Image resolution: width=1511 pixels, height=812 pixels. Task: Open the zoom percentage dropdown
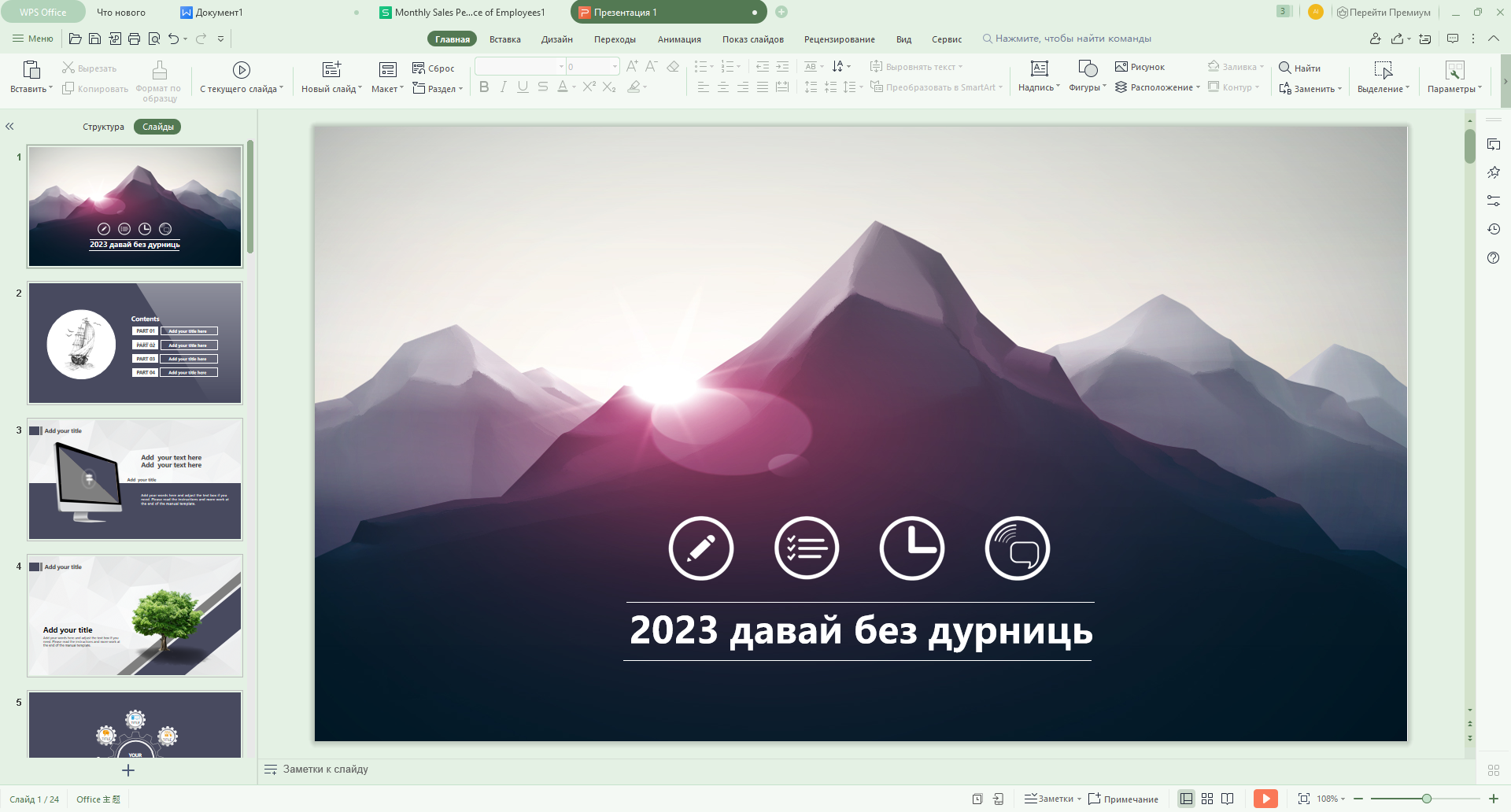click(1331, 799)
